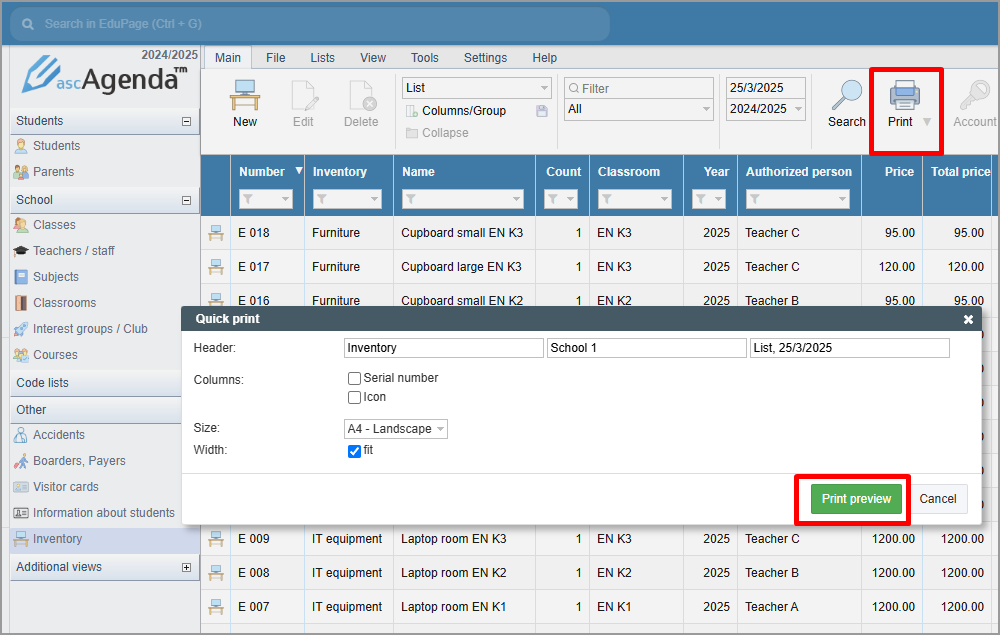Open the List view dropdown
This screenshot has width=1000, height=635.
[476, 88]
